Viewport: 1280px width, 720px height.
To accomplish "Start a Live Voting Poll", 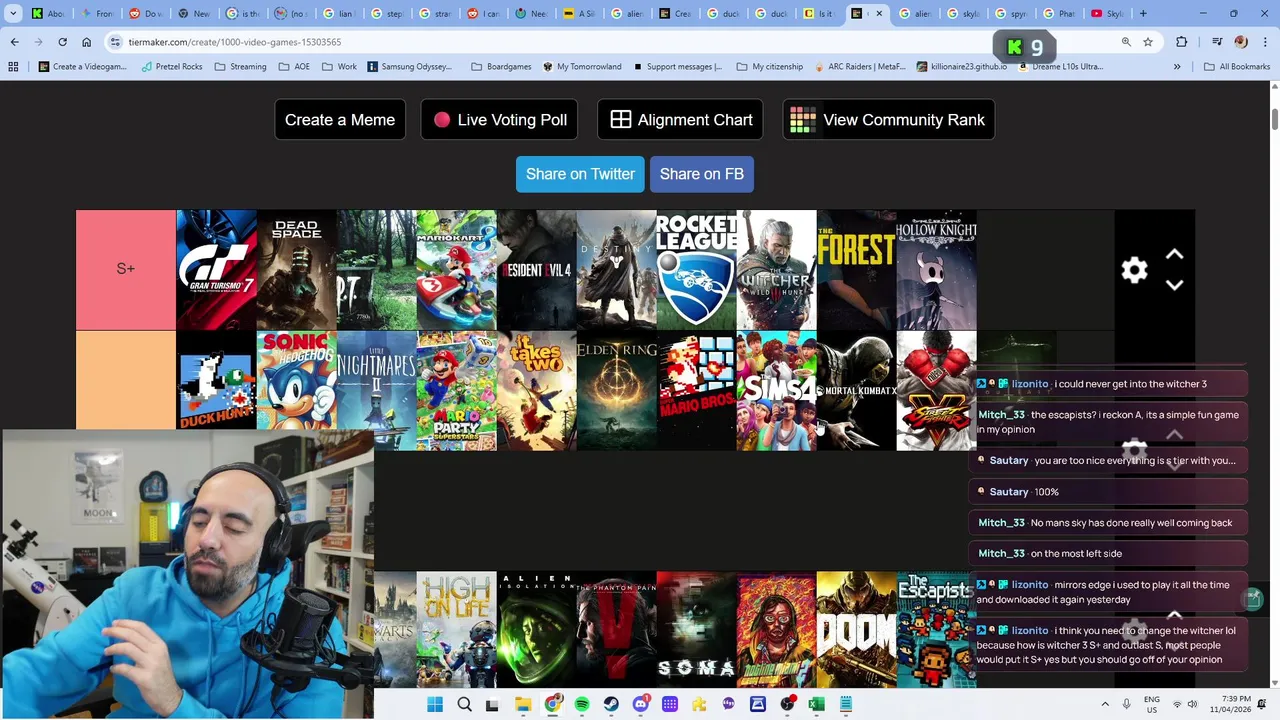I will pyautogui.click(x=499, y=120).
